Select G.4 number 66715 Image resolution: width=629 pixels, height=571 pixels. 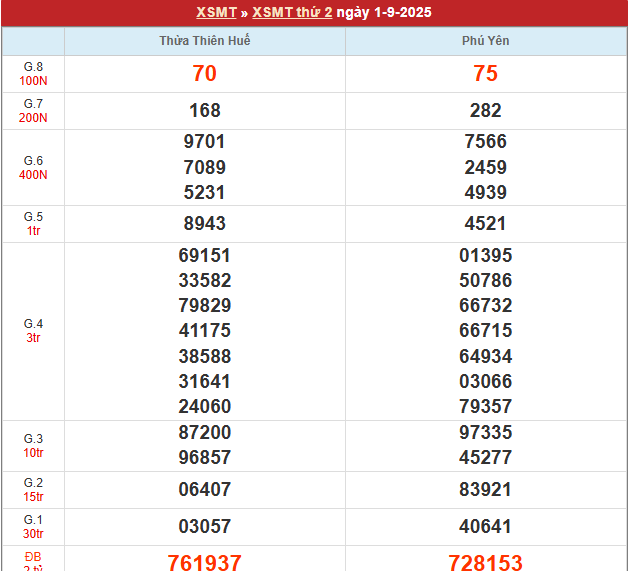point(485,331)
